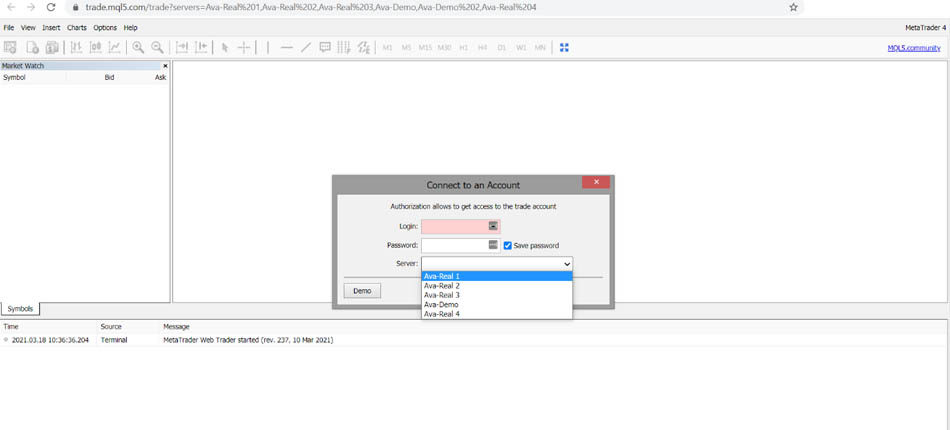The height and width of the screenshot is (430, 950).
Task: Select the horizontal line drawing tool
Action: [x=287, y=47]
